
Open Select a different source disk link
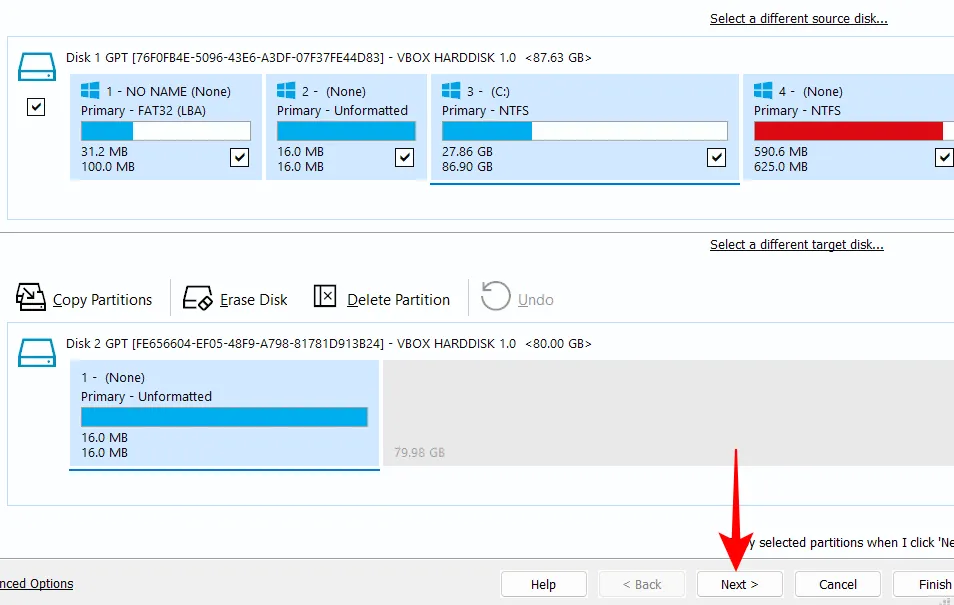coord(798,19)
